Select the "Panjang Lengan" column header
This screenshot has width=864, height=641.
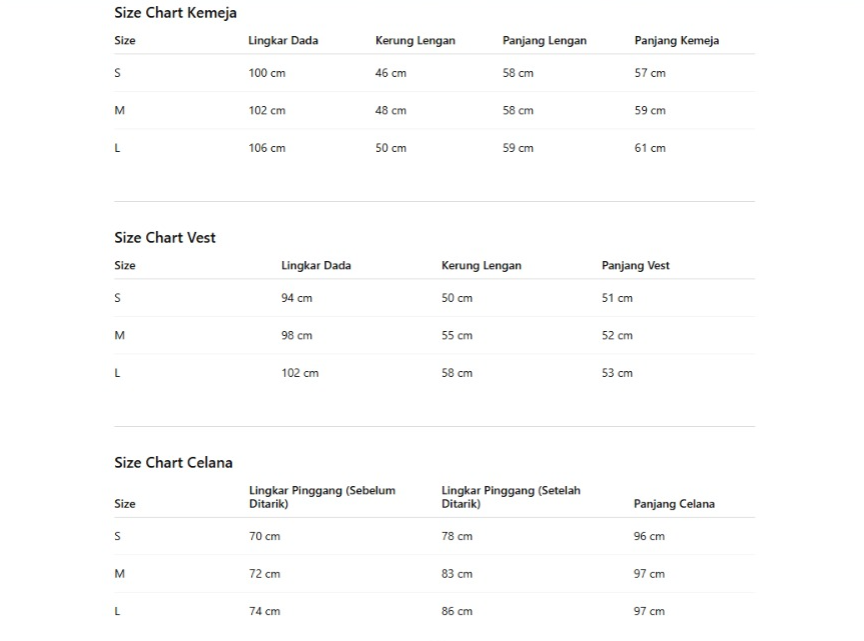[x=544, y=41]
